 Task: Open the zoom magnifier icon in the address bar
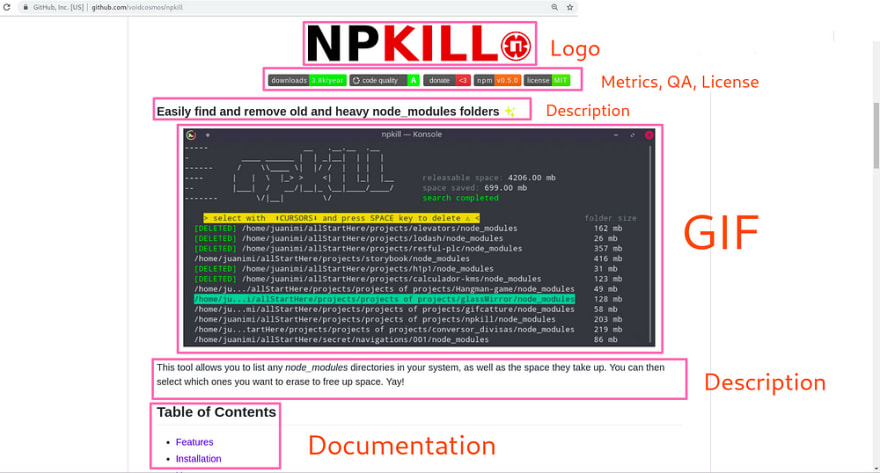[554, 7]
